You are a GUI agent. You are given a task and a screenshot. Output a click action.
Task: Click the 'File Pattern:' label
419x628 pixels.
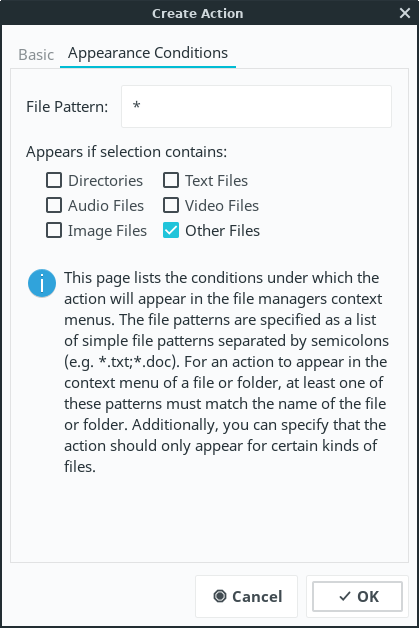click(67, 107)
